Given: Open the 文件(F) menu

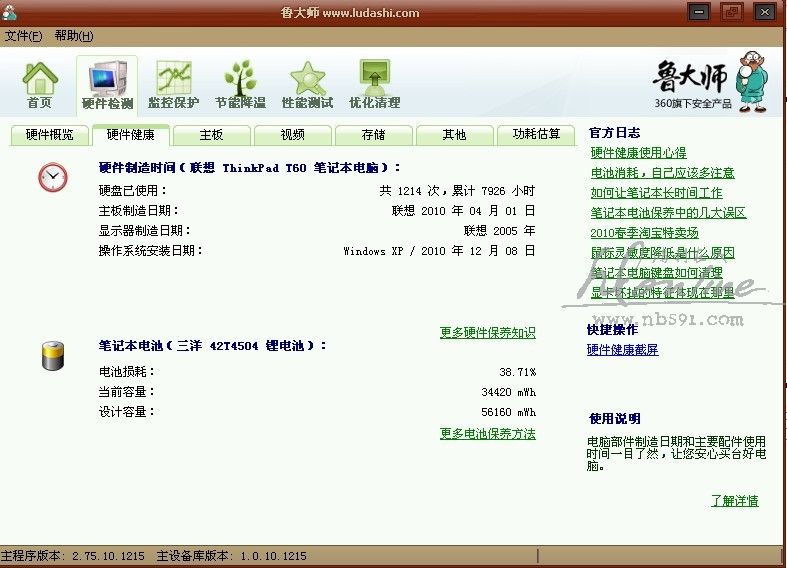Looking at the screenshot, I should click(23, 36).
